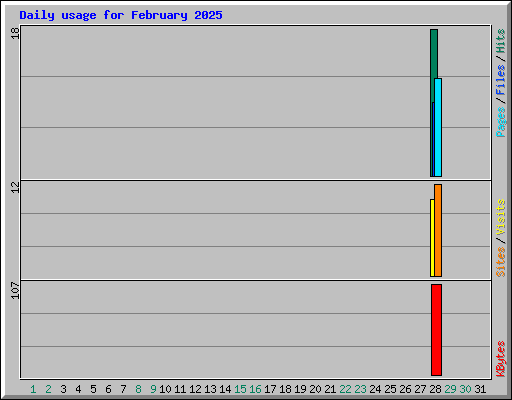Click day label '16' on the x-axis
This screenshot has width=512, height=400.
(255, 389)
